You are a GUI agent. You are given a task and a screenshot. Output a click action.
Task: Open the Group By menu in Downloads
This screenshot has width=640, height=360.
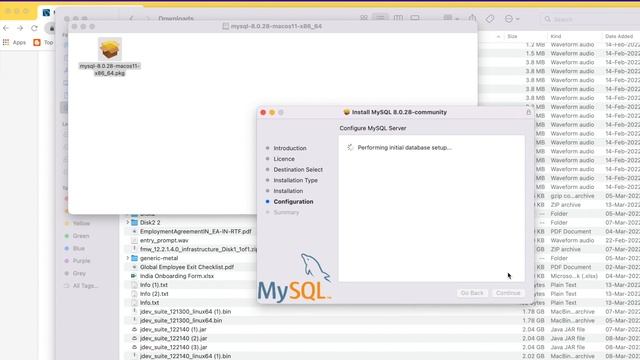pos(451,18)
